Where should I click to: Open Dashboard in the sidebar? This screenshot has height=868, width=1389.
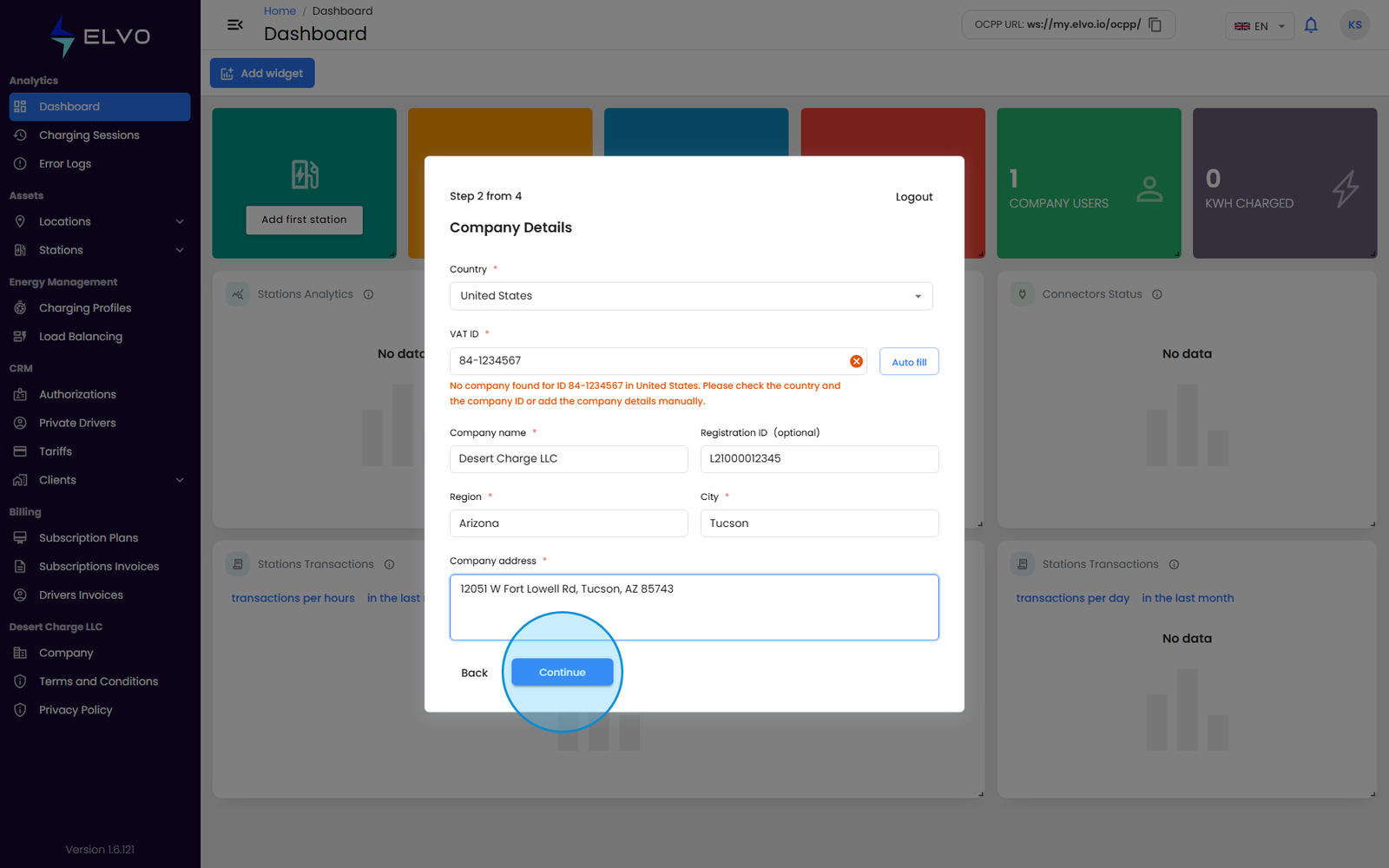click(x=100, y=107)
